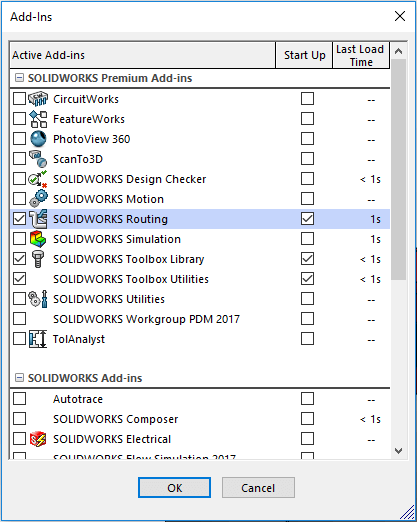Select the SOLIDWORKS Composer row text
Screen dimensions: 417x522
(x=116, y=419)
